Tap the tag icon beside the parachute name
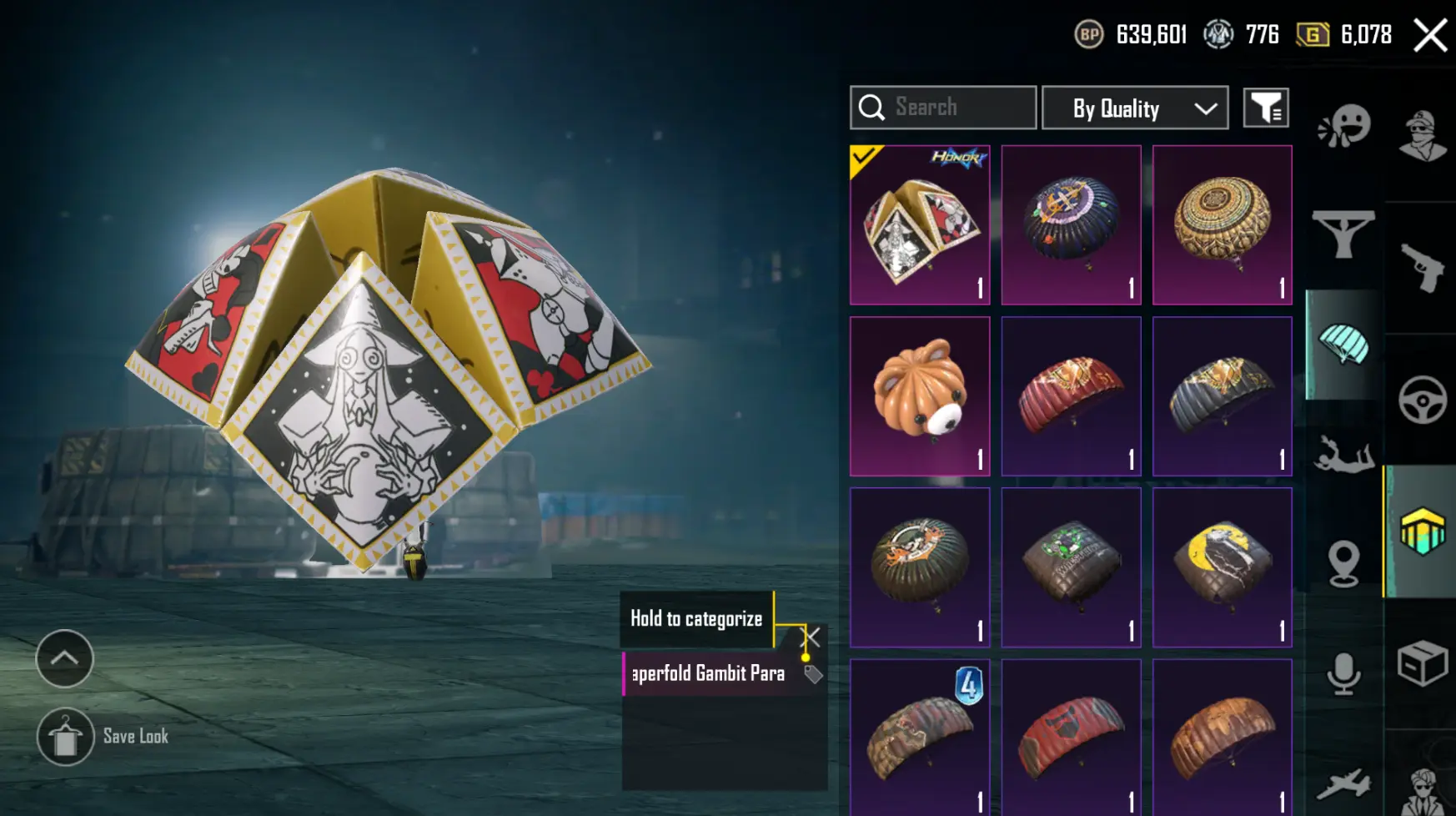Screen dimensions: 1456x816 [812, 674]
